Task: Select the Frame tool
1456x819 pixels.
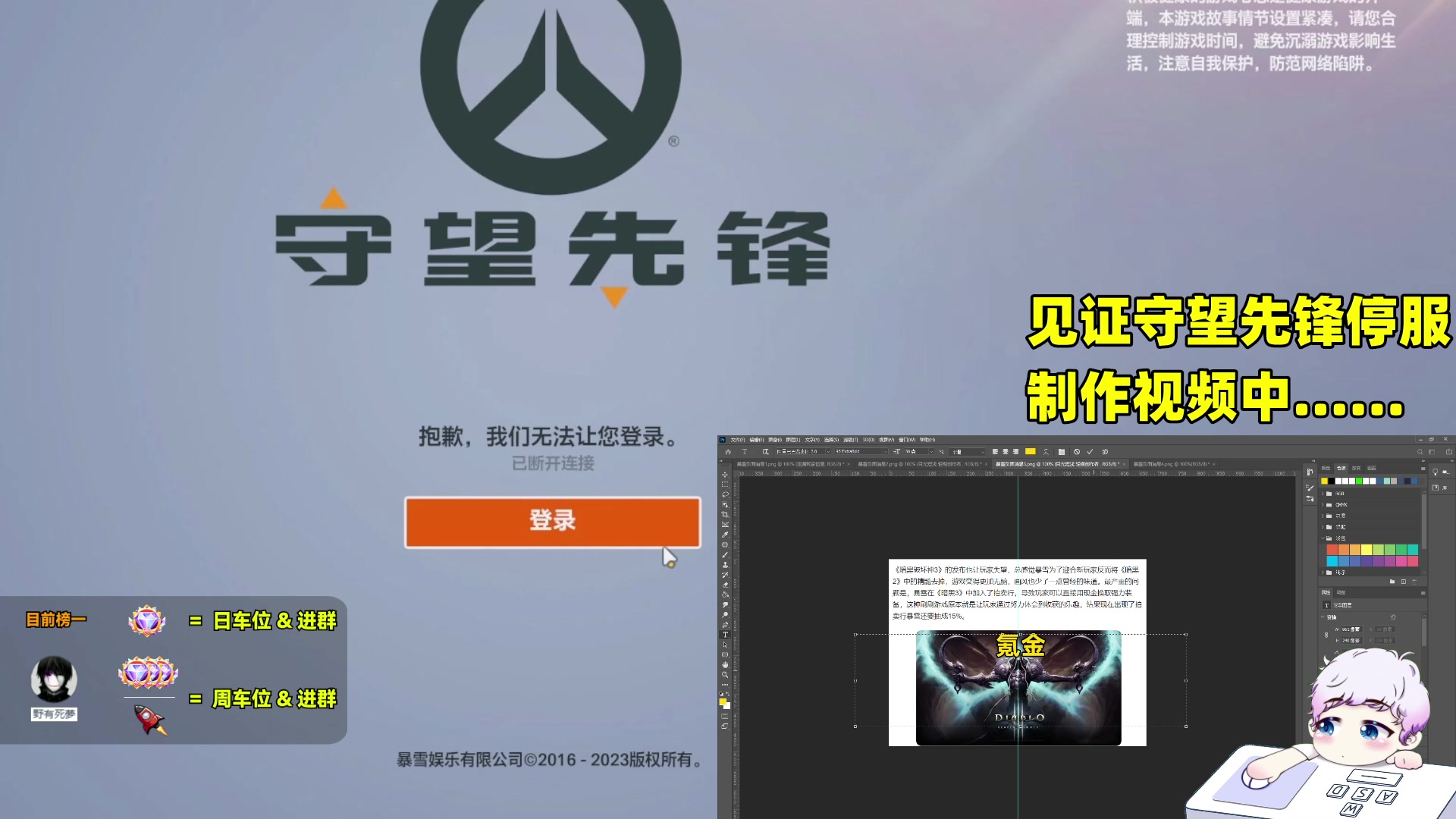Action: click(725, 524)
